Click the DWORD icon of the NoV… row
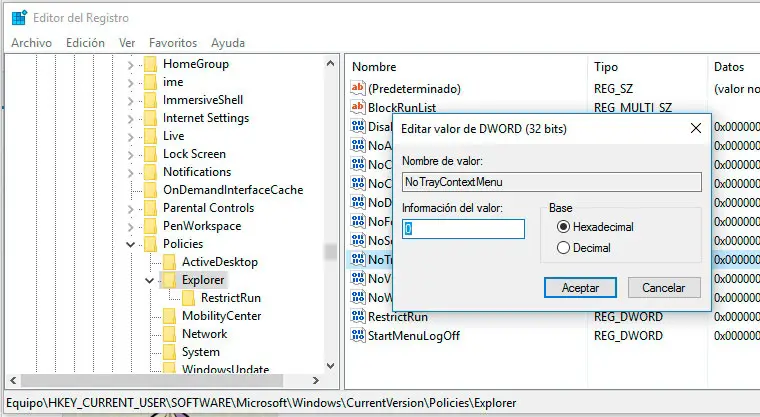 point(358,278)
